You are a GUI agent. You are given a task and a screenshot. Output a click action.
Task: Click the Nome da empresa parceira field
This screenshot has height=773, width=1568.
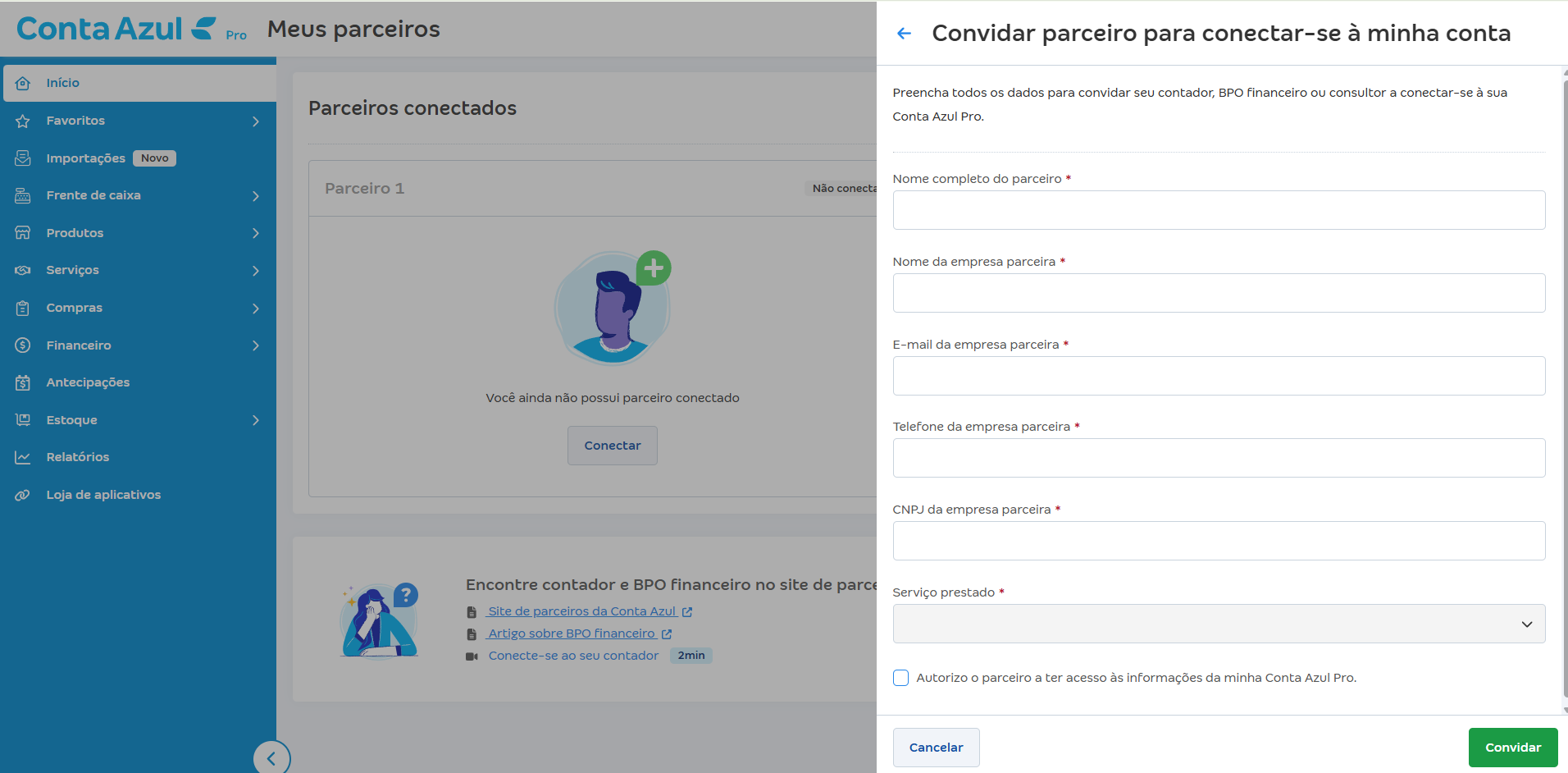(1219, 293)
